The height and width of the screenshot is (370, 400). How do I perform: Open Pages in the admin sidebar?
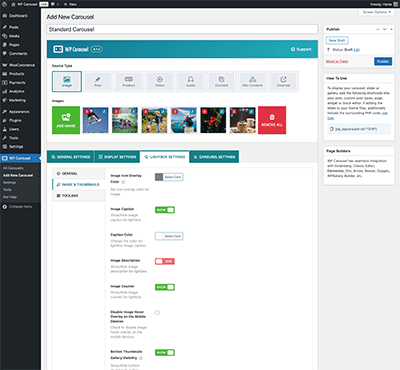[x=14, y=45]
